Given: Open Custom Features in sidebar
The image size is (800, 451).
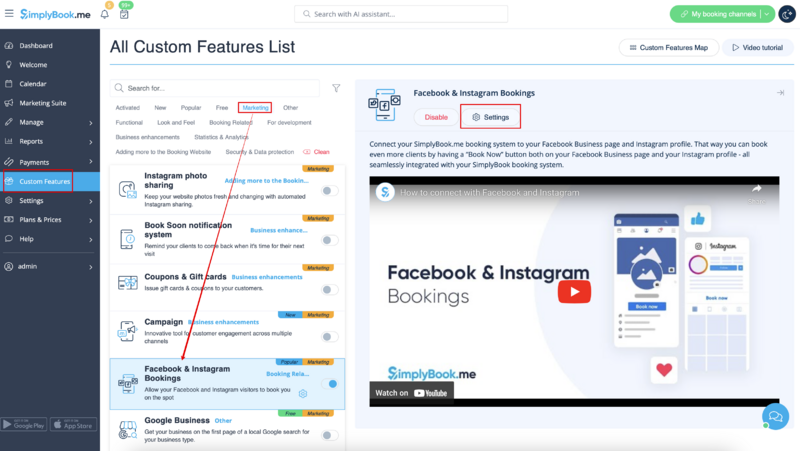Looking at the screenshot, I should pos(49,181).
